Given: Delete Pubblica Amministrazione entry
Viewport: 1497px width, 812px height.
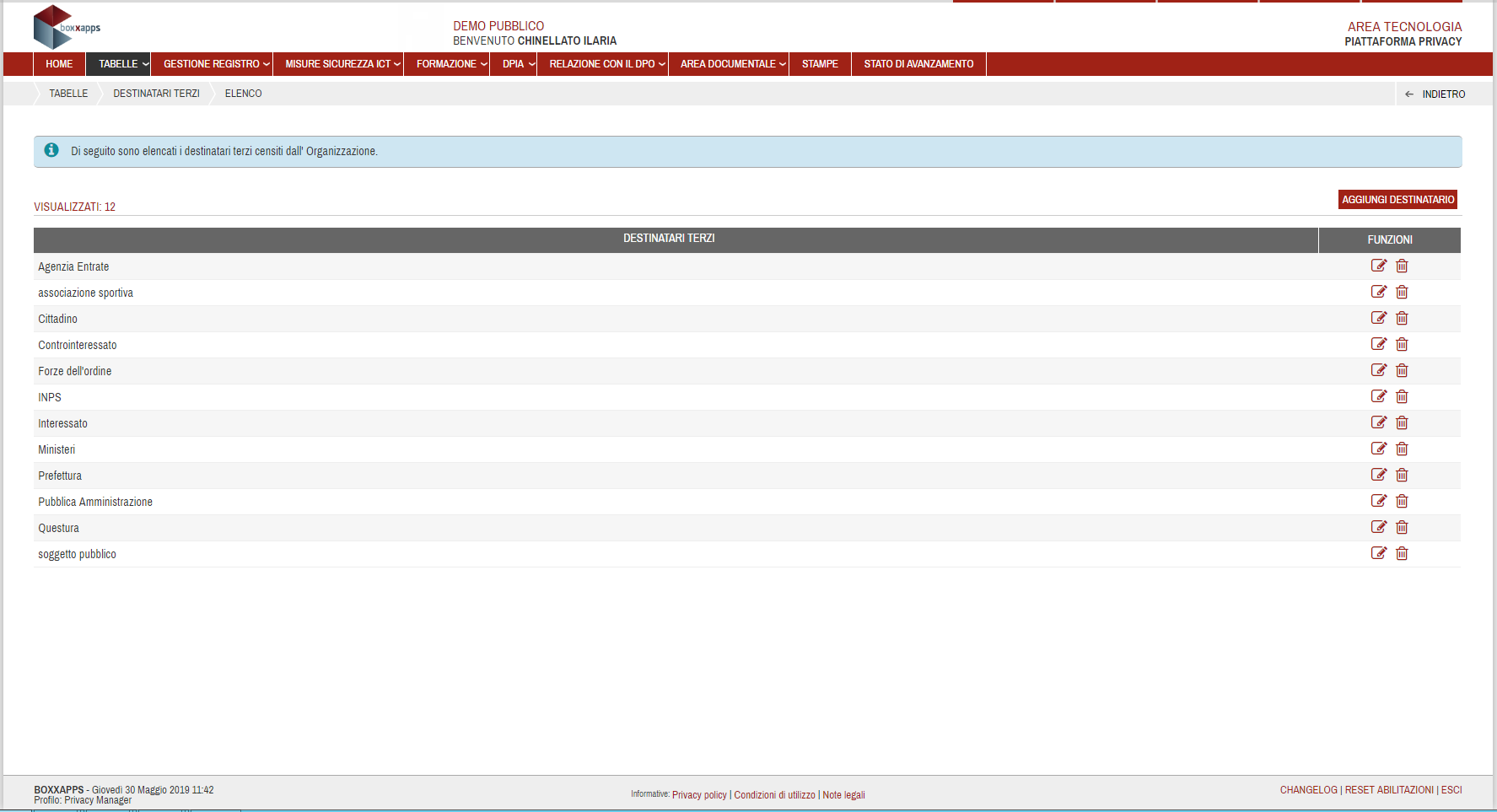Looking at the screenshot, I should [x=1402, y=501].
